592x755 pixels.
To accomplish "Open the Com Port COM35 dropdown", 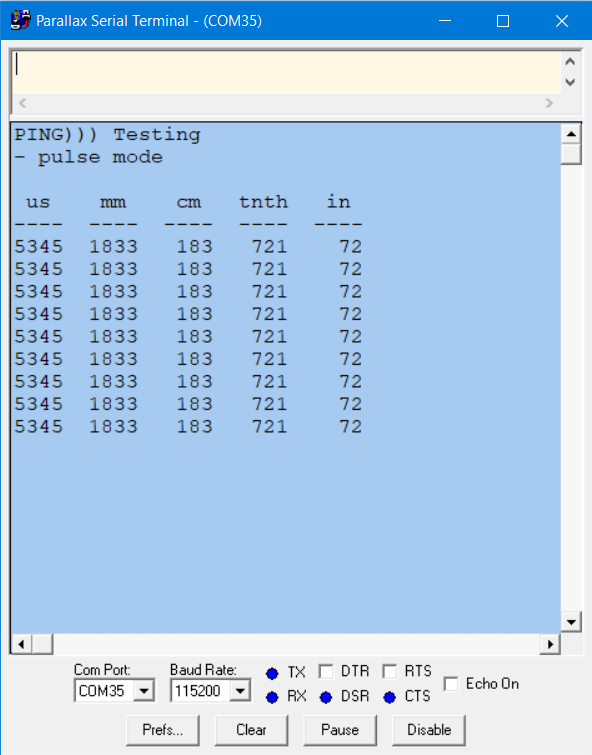I will [144, 691].
